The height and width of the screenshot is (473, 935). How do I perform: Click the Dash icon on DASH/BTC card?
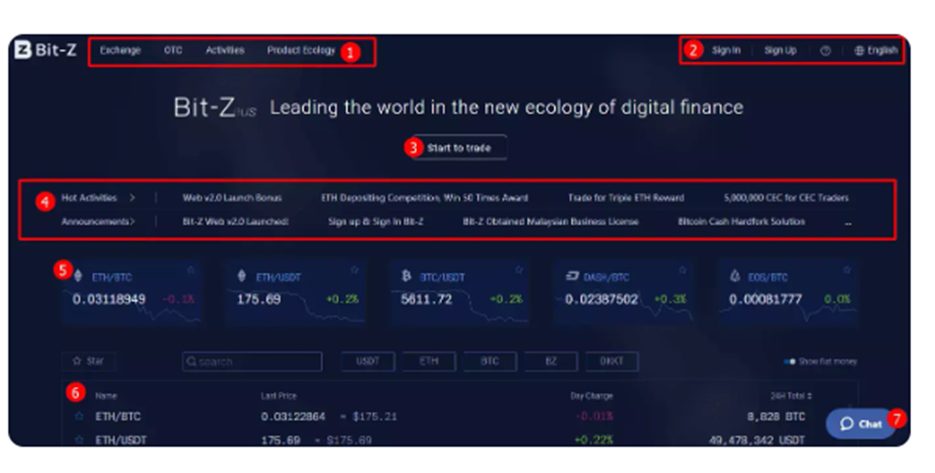coord(572,276)
